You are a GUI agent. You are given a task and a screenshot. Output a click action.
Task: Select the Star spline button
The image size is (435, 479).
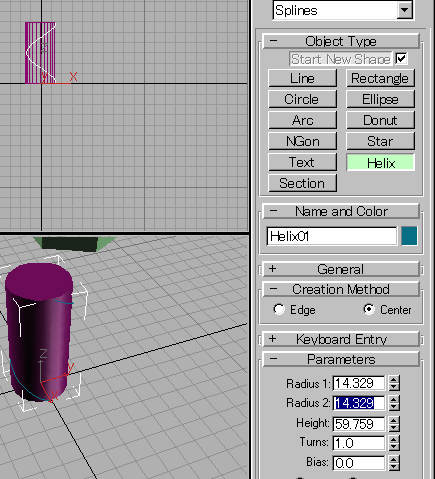(x=380, y=141)
